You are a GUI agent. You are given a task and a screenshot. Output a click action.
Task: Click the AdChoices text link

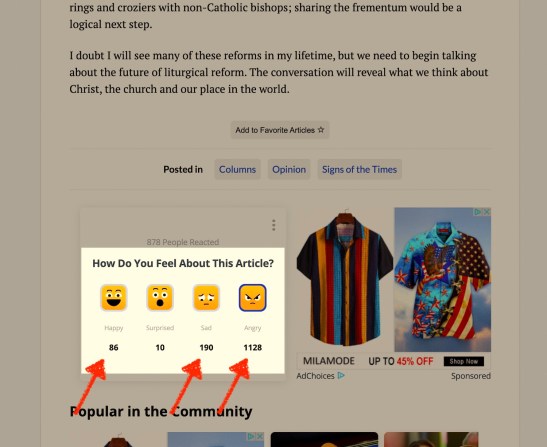coord(315,376)
